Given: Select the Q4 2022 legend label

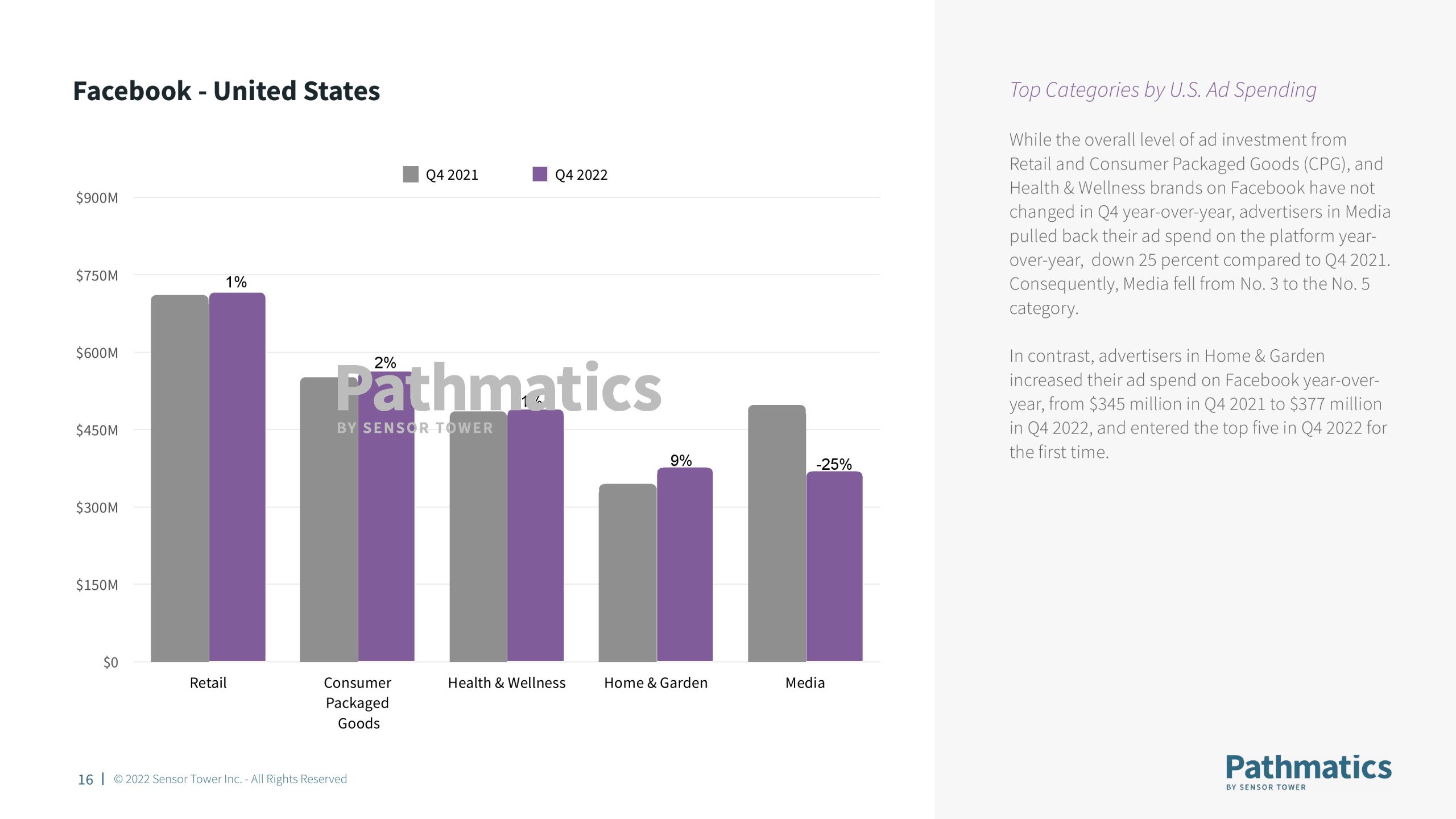Looking at the screenshot, I should pyautogui.click(x=581, y=175).
